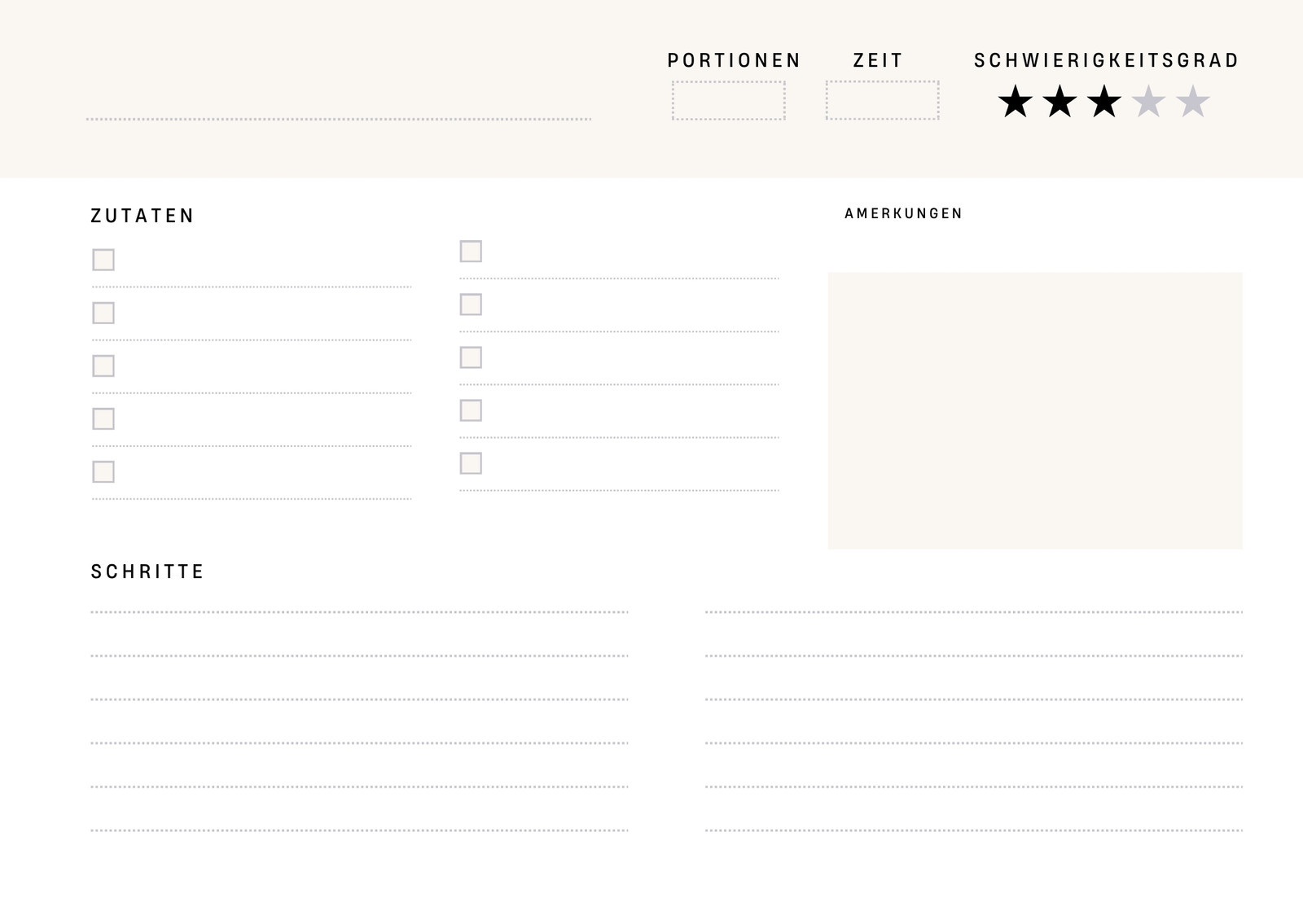Click inside the Amerkungen notes area
This screenshot has height=924, width=1303.
point(1035,410)
